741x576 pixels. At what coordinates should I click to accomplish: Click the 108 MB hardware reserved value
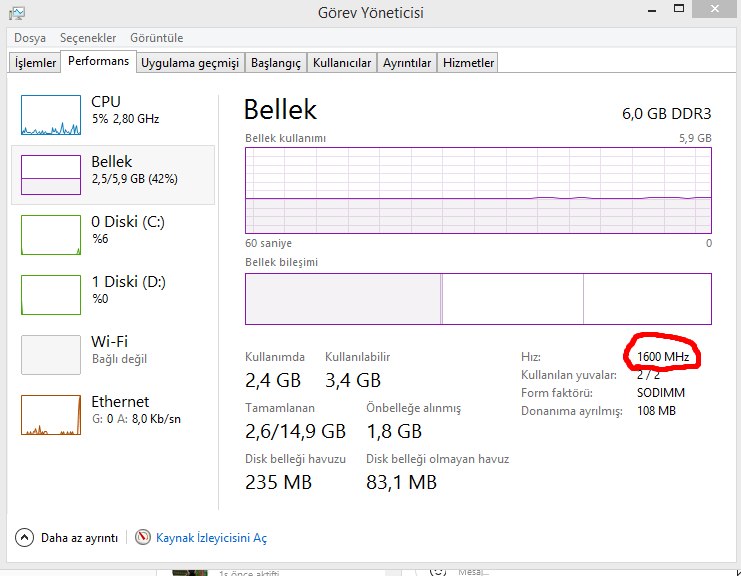pyautogui.click(x=656, y=411)
